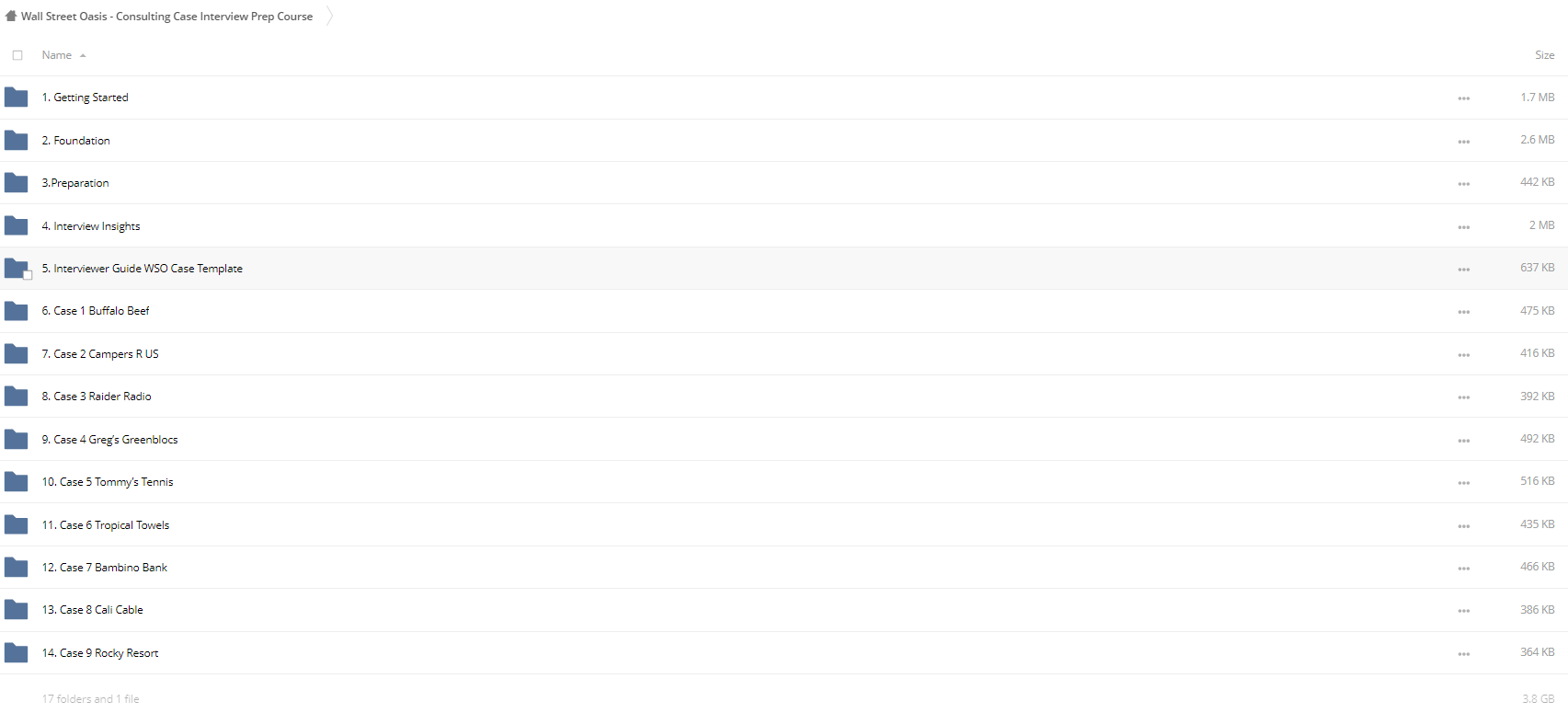Open 9. Case 4 Greg's Greenblocs folder

pyautogui.click(x=109, y=440)
